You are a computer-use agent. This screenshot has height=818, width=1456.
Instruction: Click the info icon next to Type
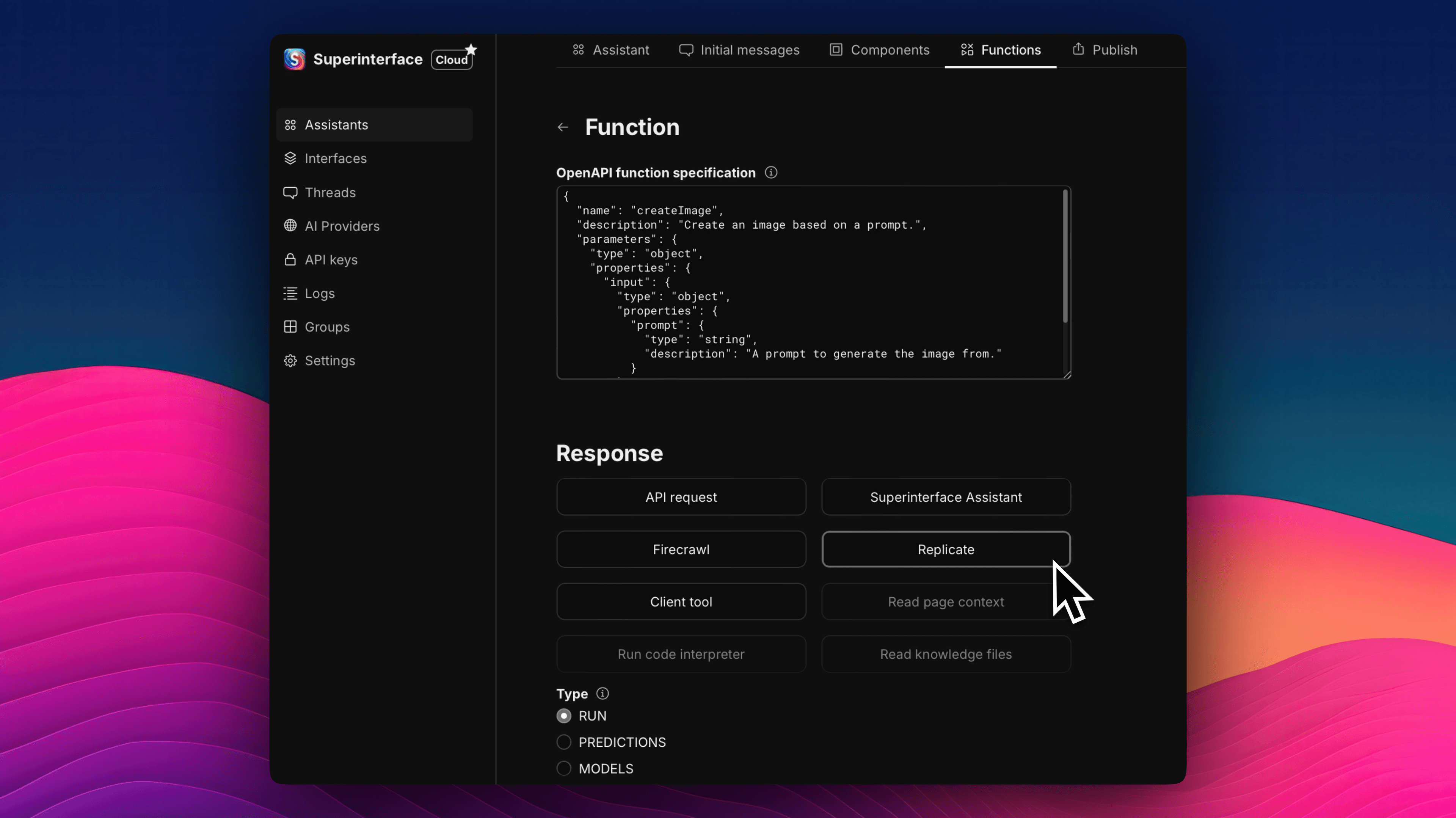[x=602, y=694]
